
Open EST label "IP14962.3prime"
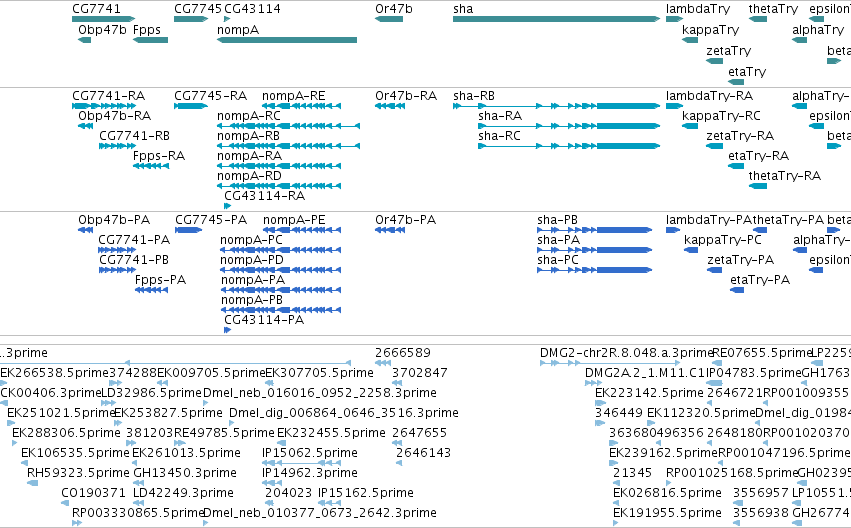(310, 473)
